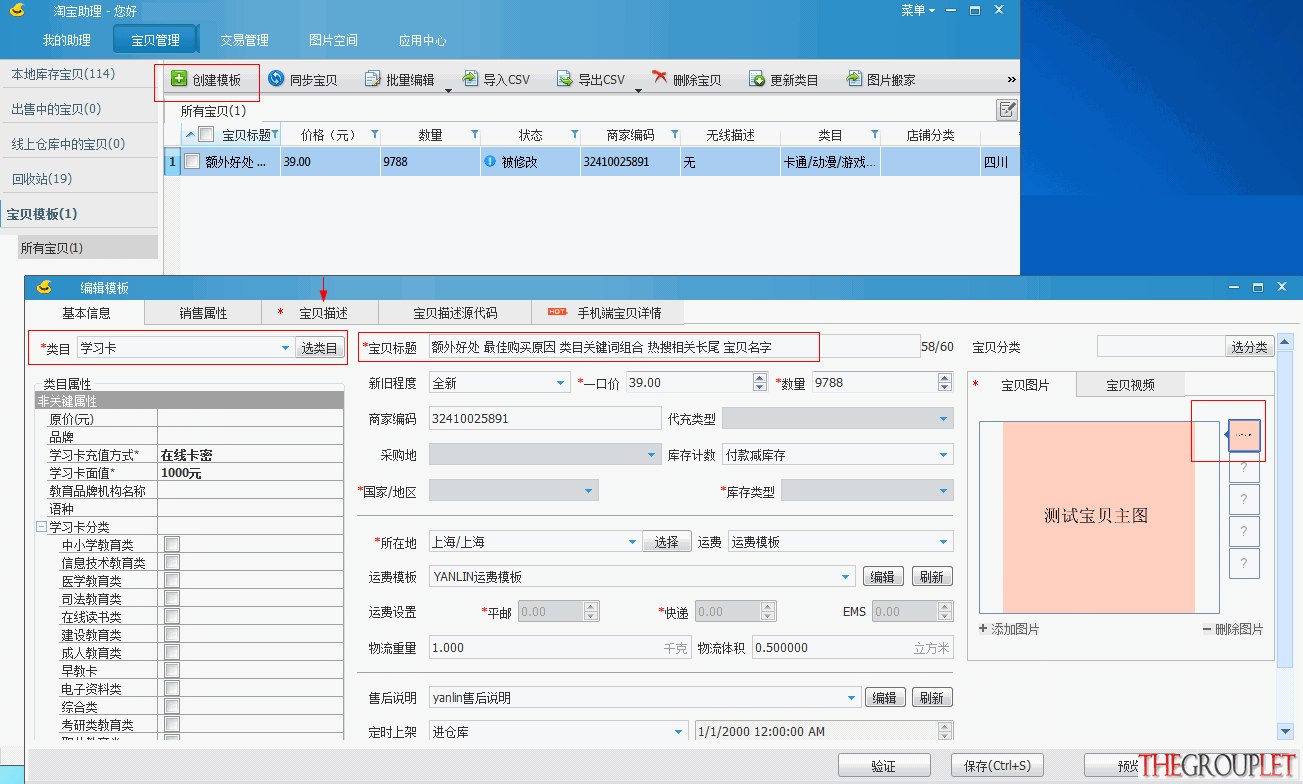Click the 同步宝贝 sync icon
1303x784 pixels.
[x=276, y=79]
